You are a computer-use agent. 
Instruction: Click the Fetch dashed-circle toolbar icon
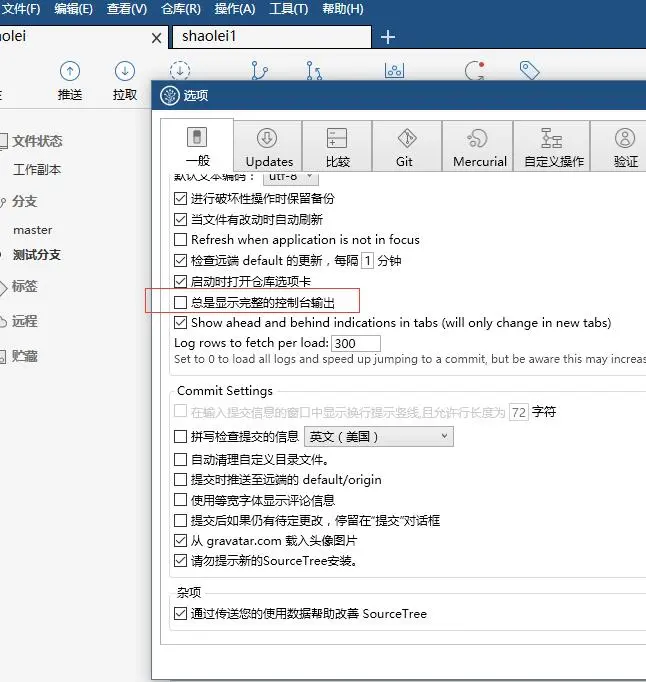coord(180,70)
